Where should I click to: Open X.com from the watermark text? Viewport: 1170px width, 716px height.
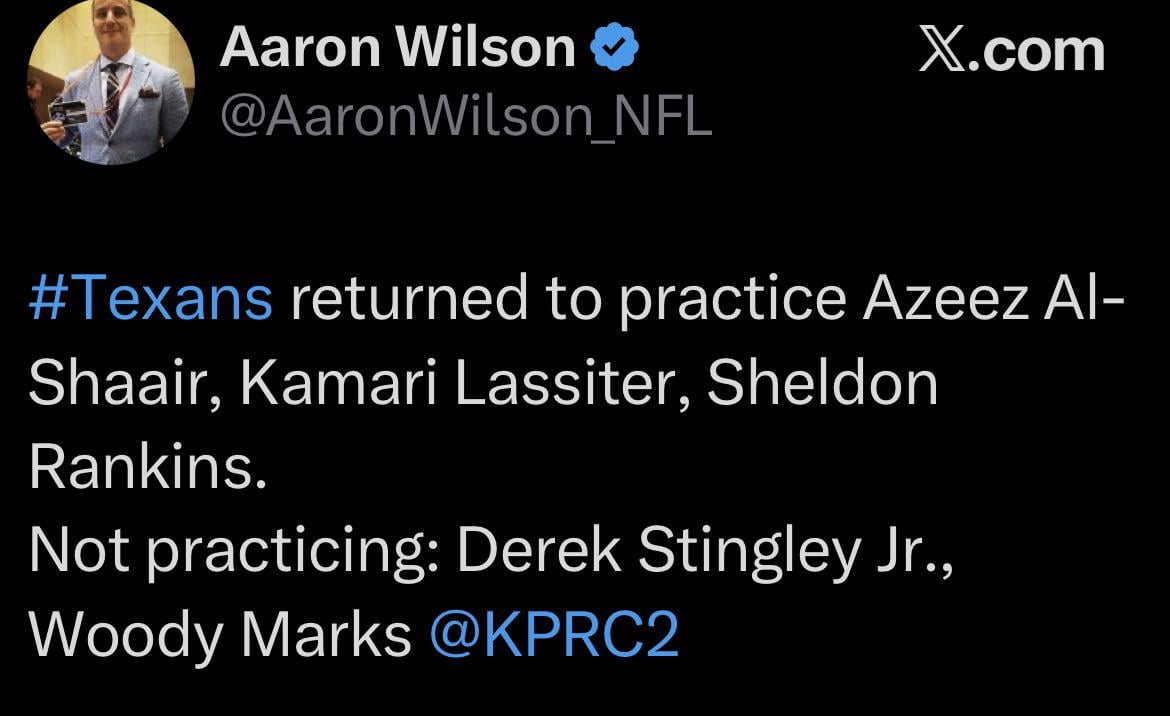pyautogui.click(x=1010, y=48)
